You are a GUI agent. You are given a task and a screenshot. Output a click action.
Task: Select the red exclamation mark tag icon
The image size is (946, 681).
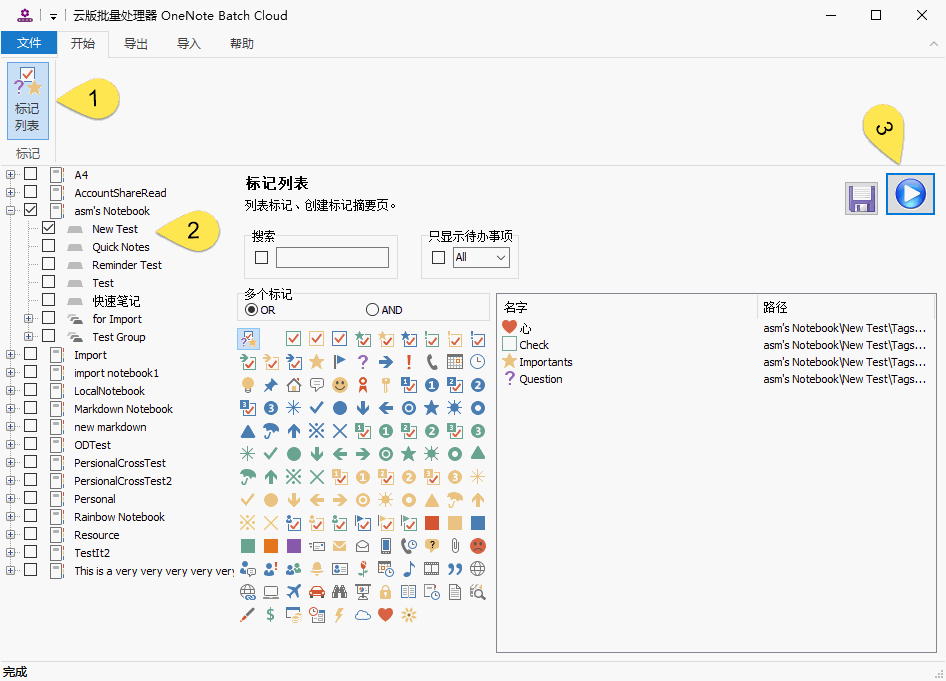coord(408,362)
